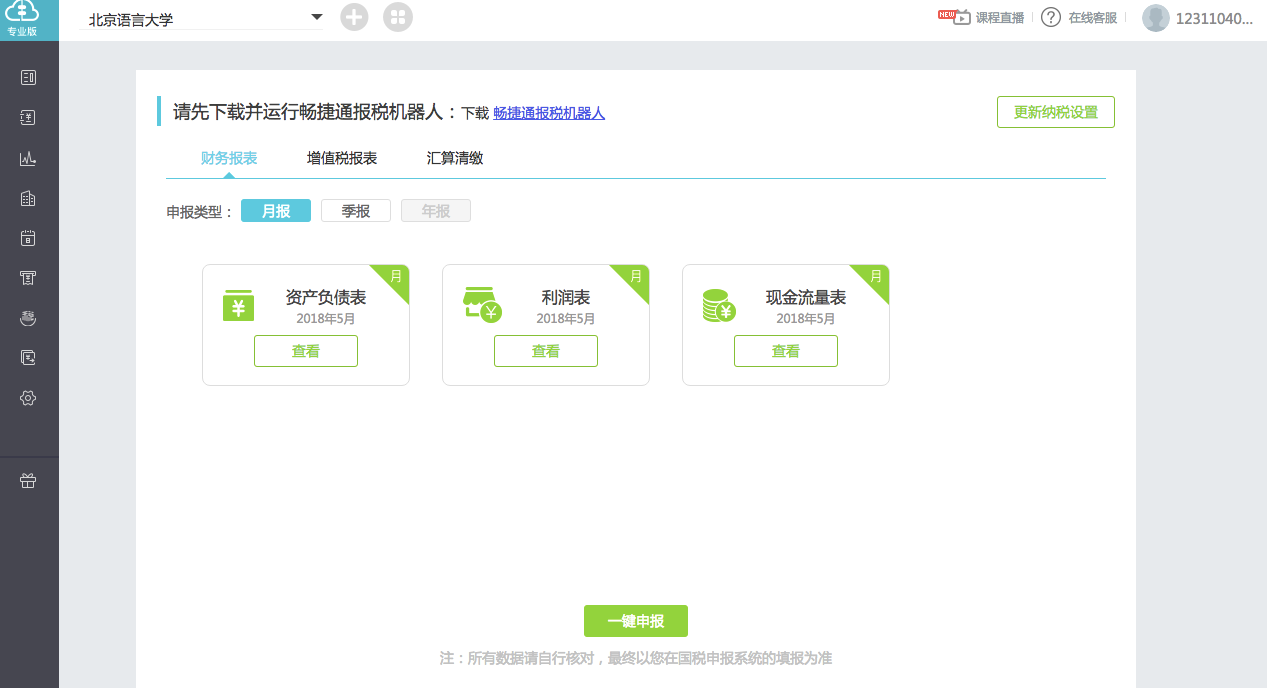Click the question mark help icon
Screen dimensions: 1267x688
[x=1050, y=17]
